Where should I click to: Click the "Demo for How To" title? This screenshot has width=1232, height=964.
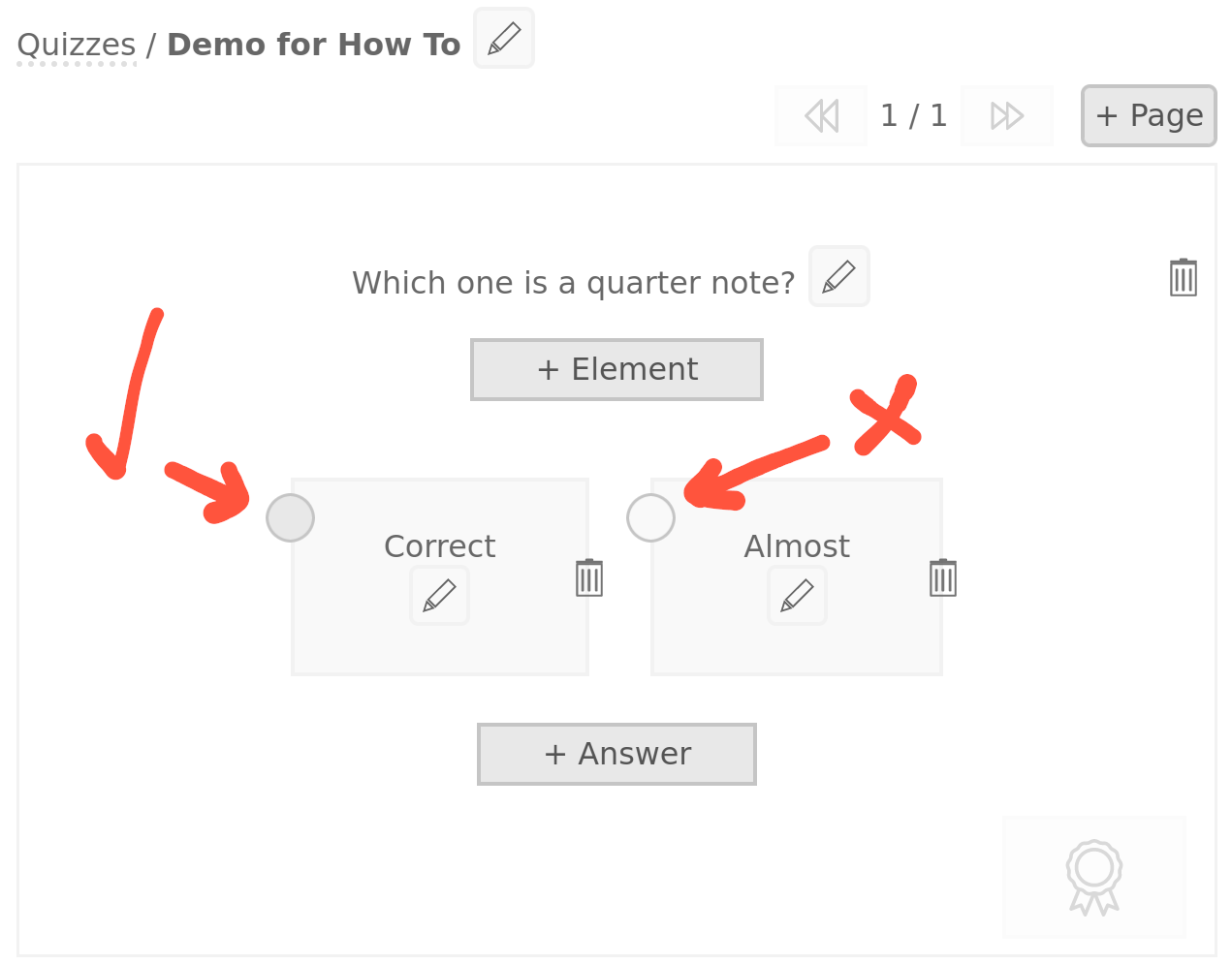point(313,46)
